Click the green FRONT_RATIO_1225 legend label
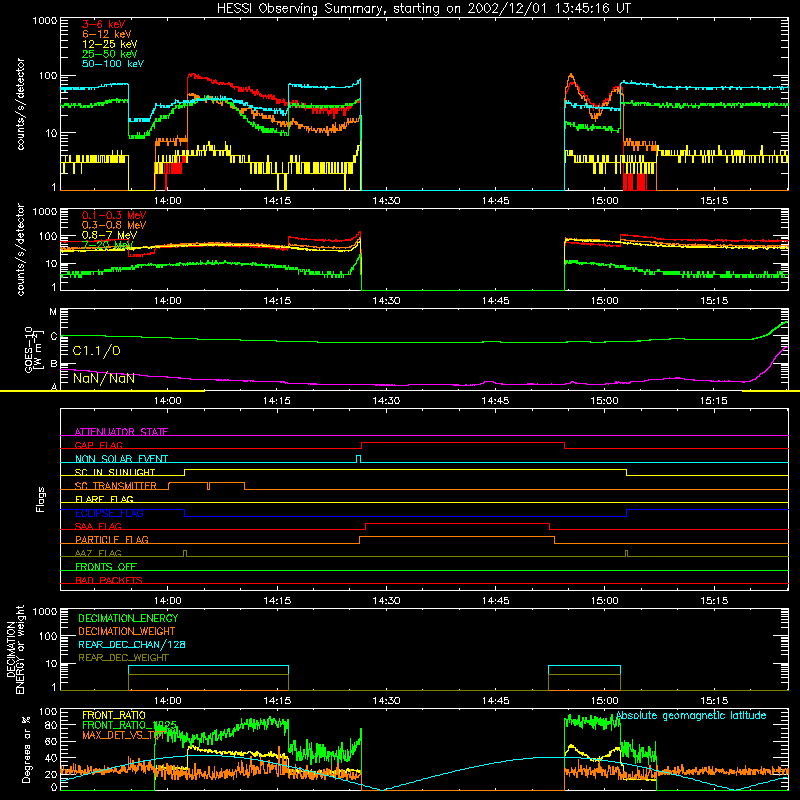800x800 pixels. pyautogui.click(x=130, y=725)
